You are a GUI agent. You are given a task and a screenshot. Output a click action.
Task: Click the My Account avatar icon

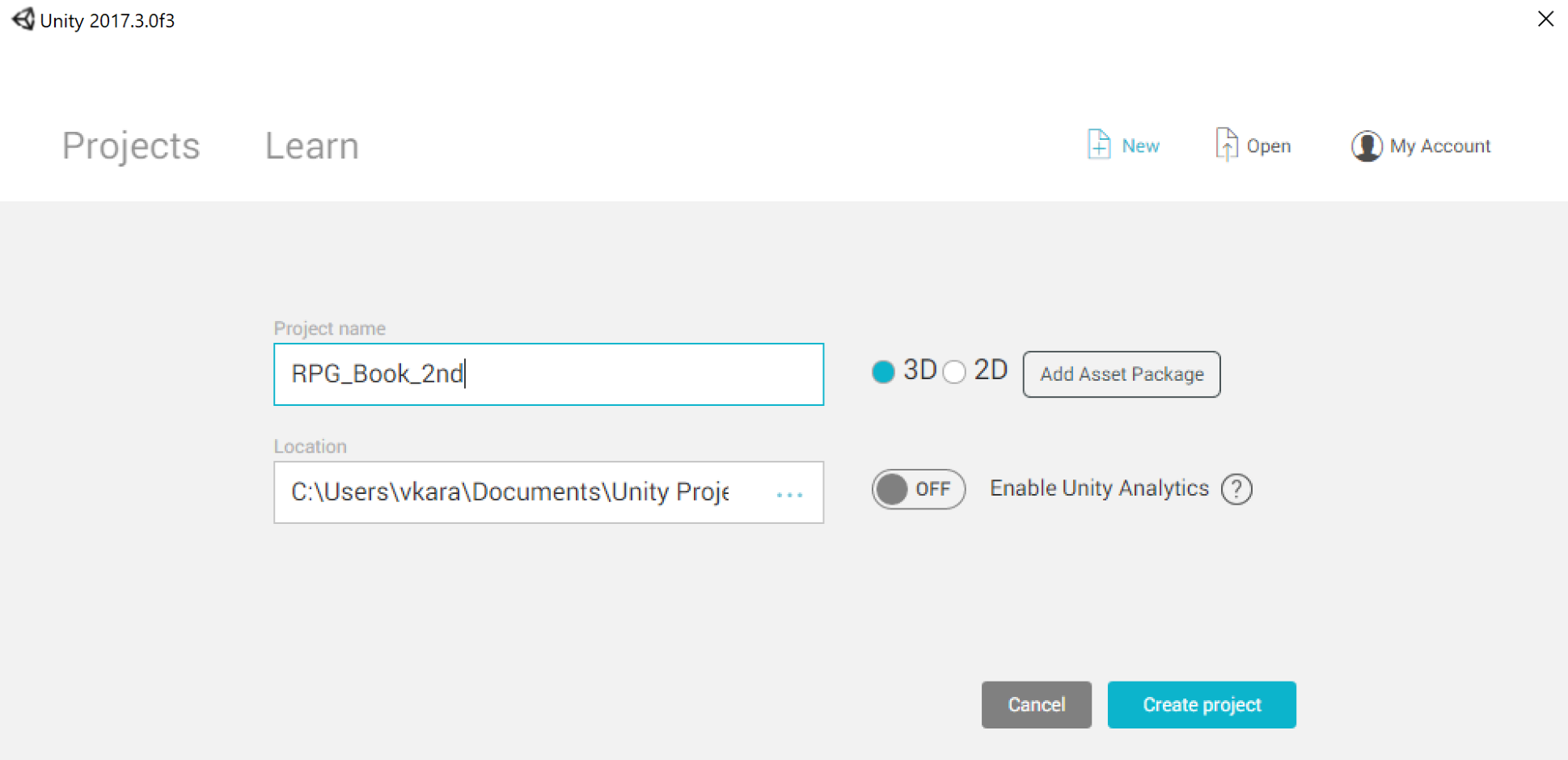[1367, 146]
